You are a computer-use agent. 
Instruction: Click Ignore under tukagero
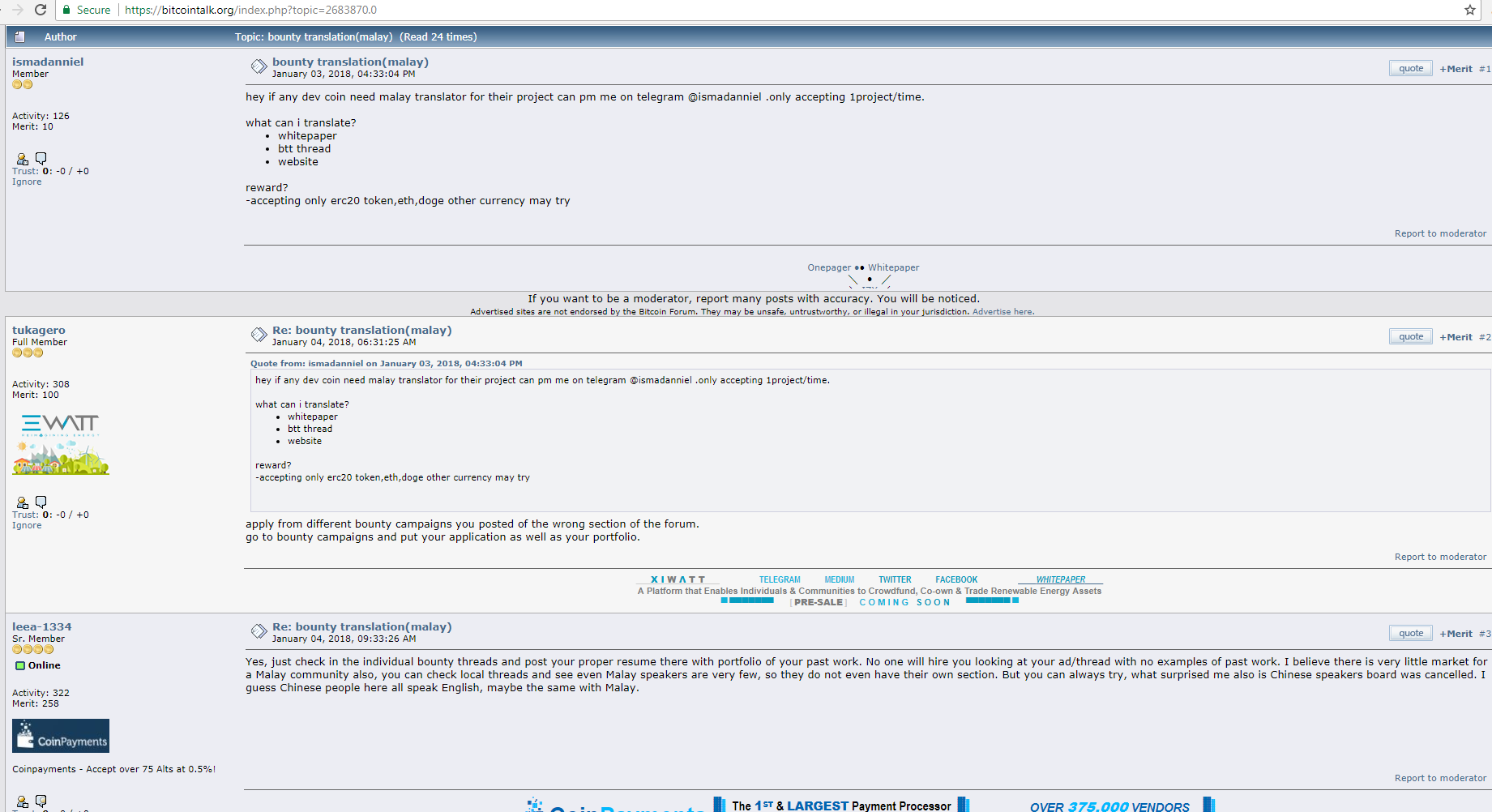(x=27, y=525)
